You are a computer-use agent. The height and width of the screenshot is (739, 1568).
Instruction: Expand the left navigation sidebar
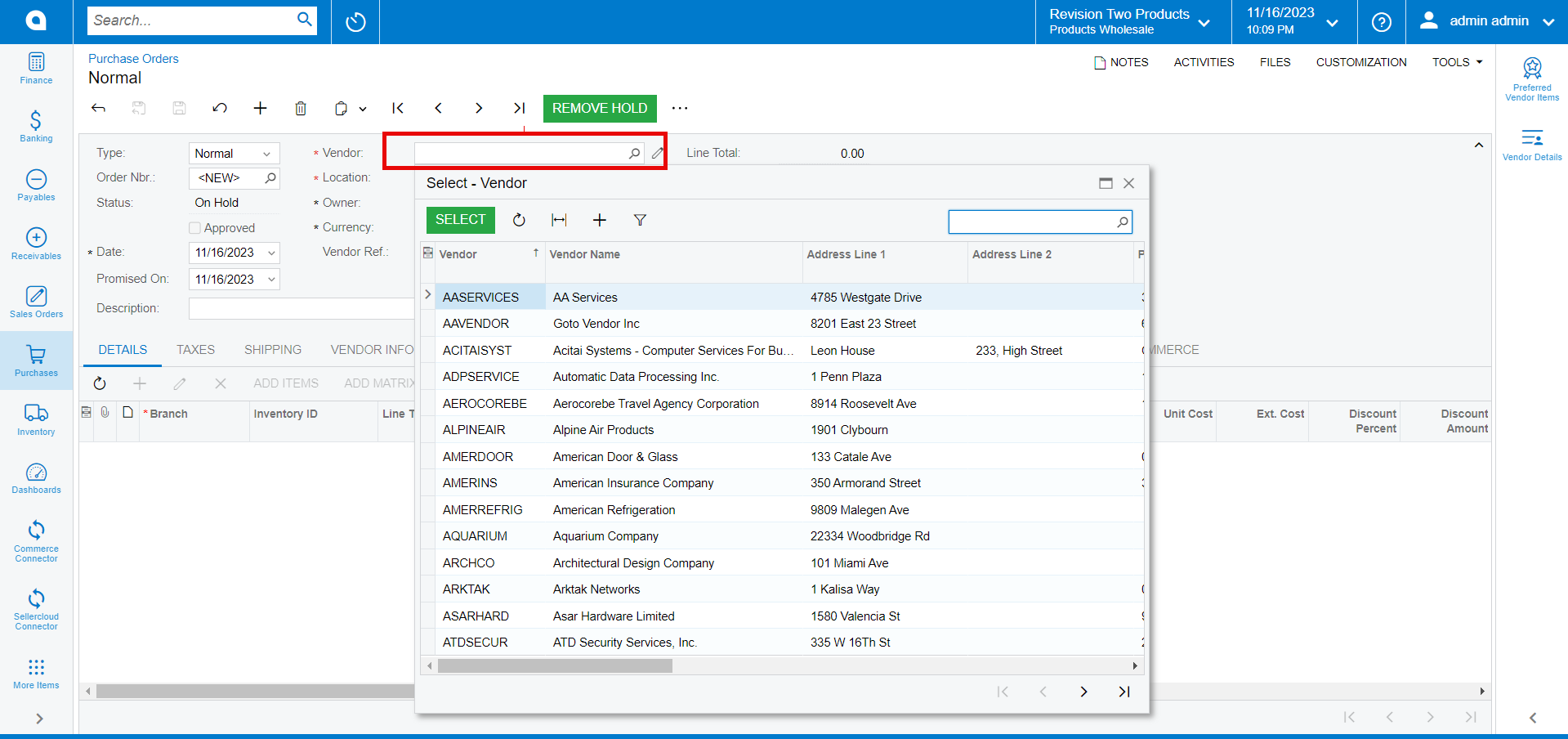click(x=38, y=719)
